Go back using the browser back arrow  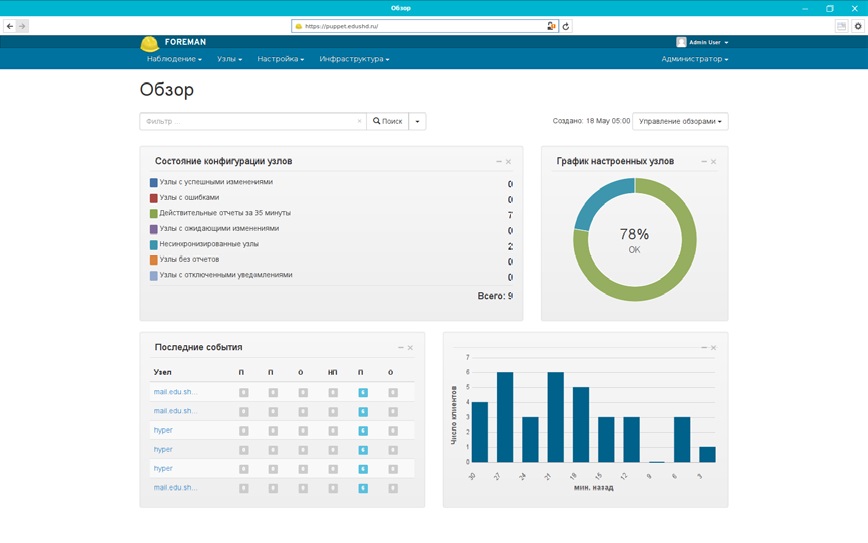click(x=10, y=26)
